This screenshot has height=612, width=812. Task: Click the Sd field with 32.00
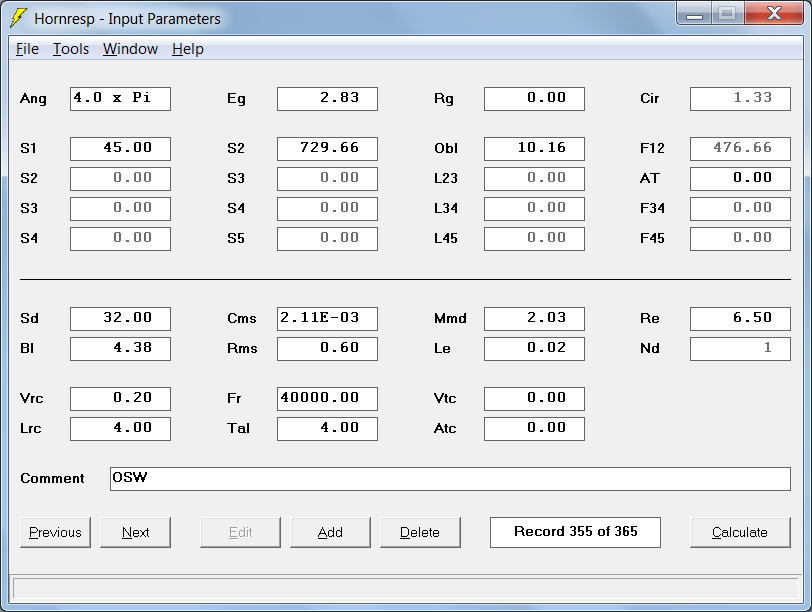[x=120, y=318]
